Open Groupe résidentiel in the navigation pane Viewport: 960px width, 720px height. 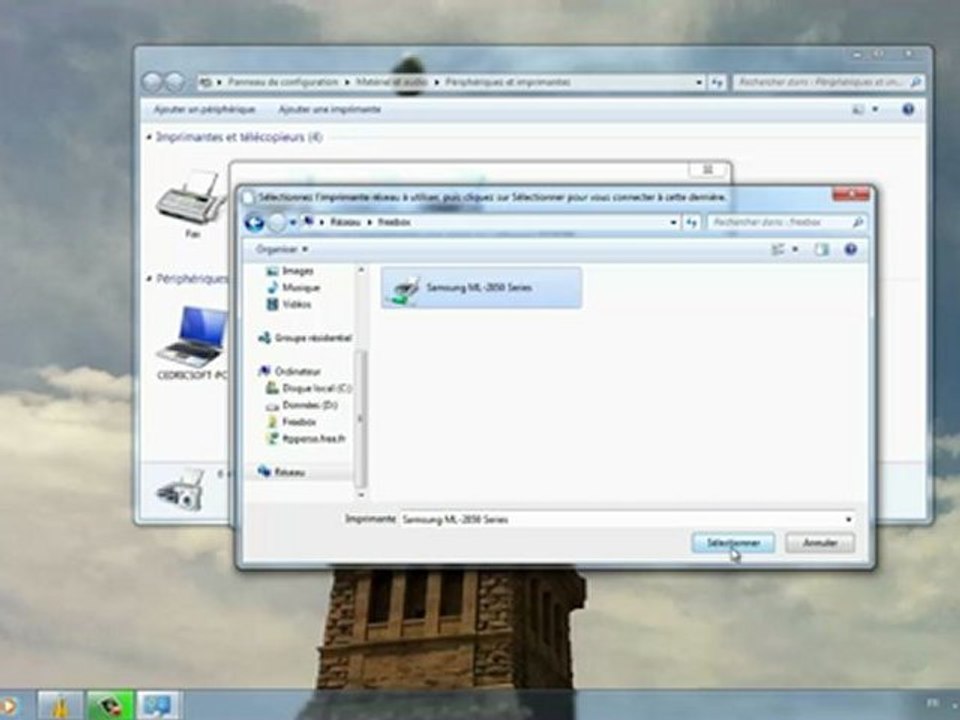coord(305,337)
